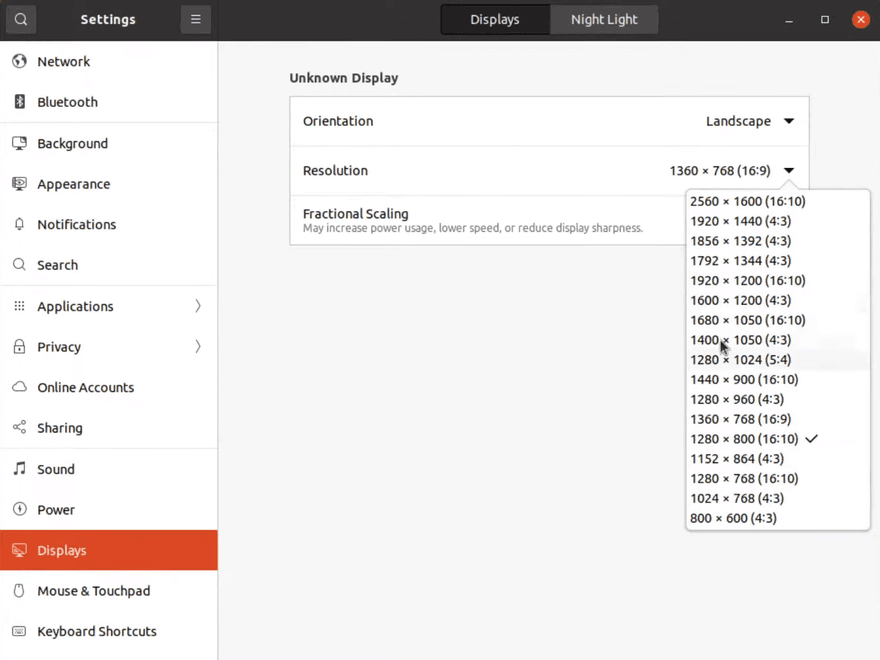Choose 1920 × 1200 (16:10) resolution option

[747, 281]
